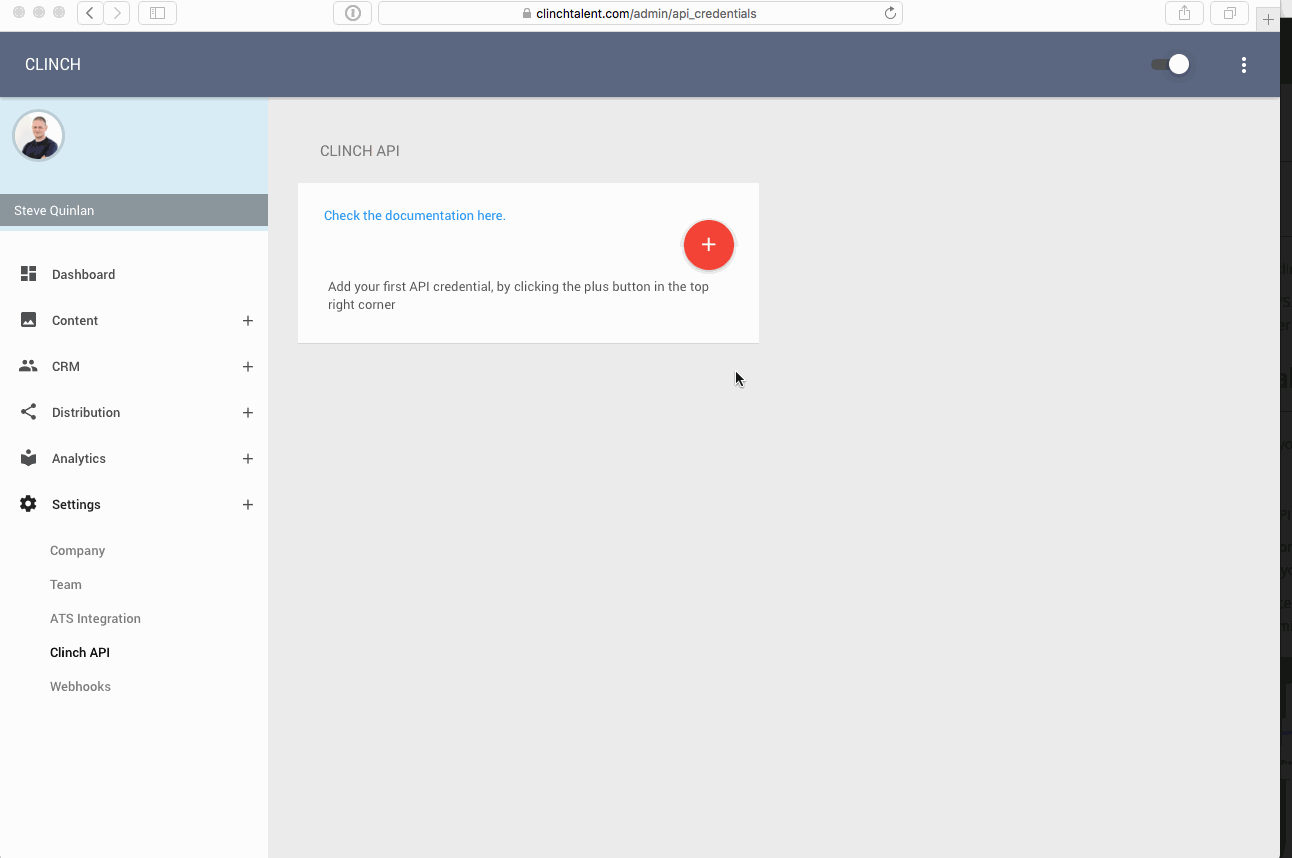
Task: Click the Settings gear icon
Action: click(28, 504)
